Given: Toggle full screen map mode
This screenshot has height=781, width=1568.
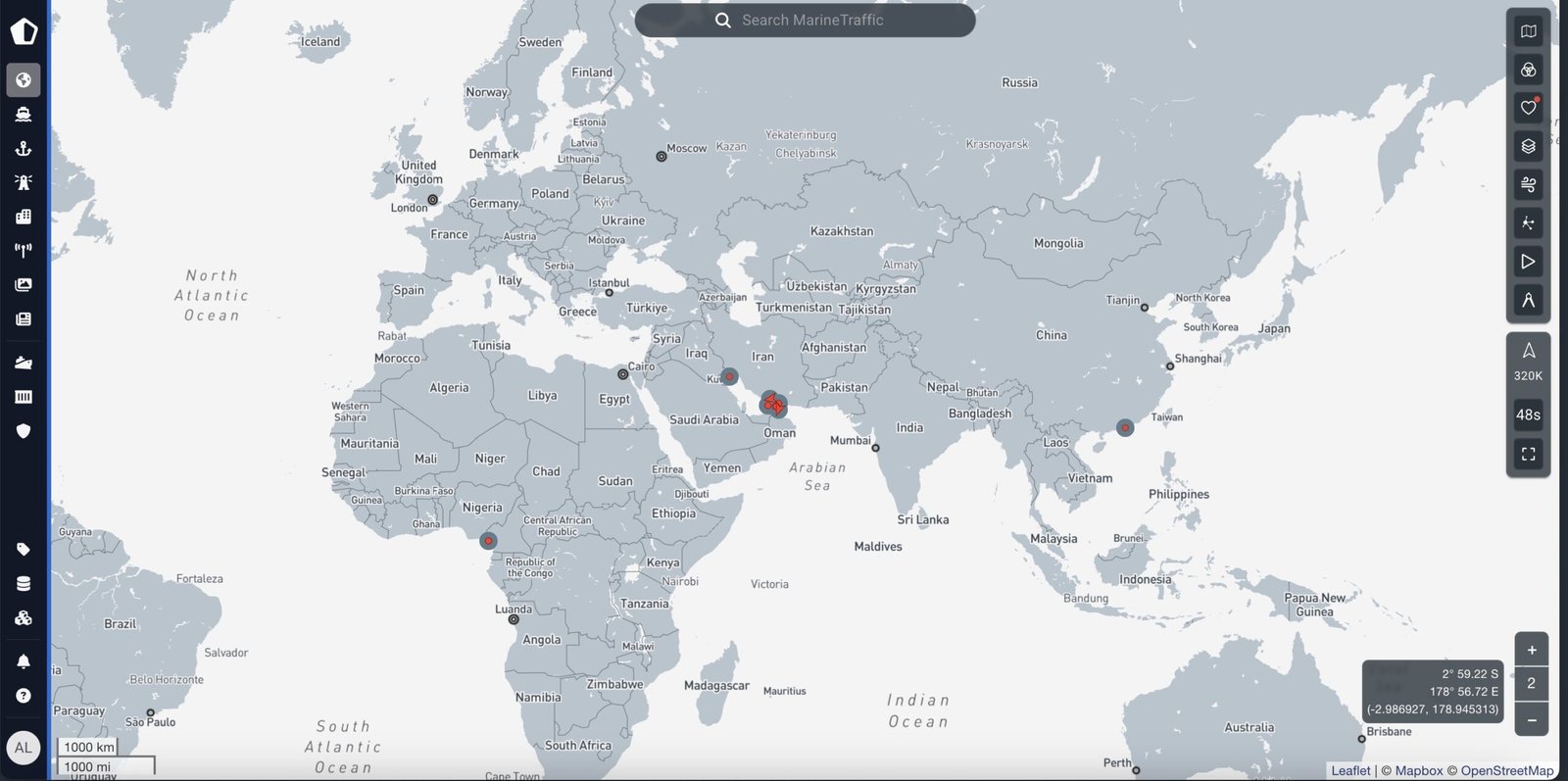Looking at the screenshot, I should coord(1528,454).
